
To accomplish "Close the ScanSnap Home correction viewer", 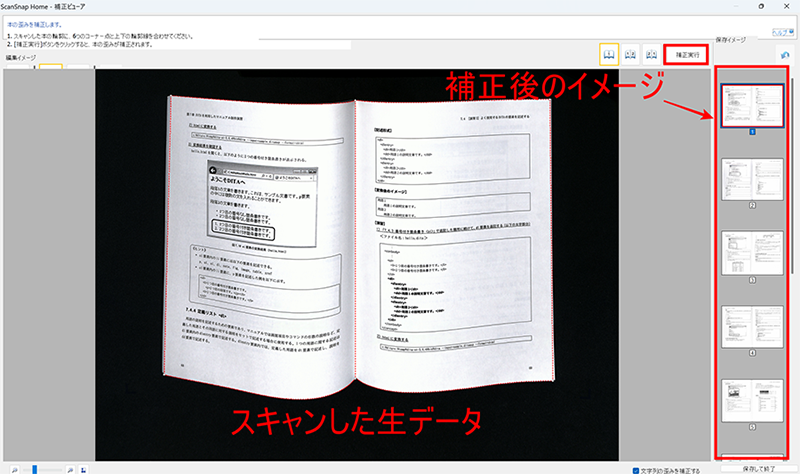I will pyautogui.click(x=786, y=6).
